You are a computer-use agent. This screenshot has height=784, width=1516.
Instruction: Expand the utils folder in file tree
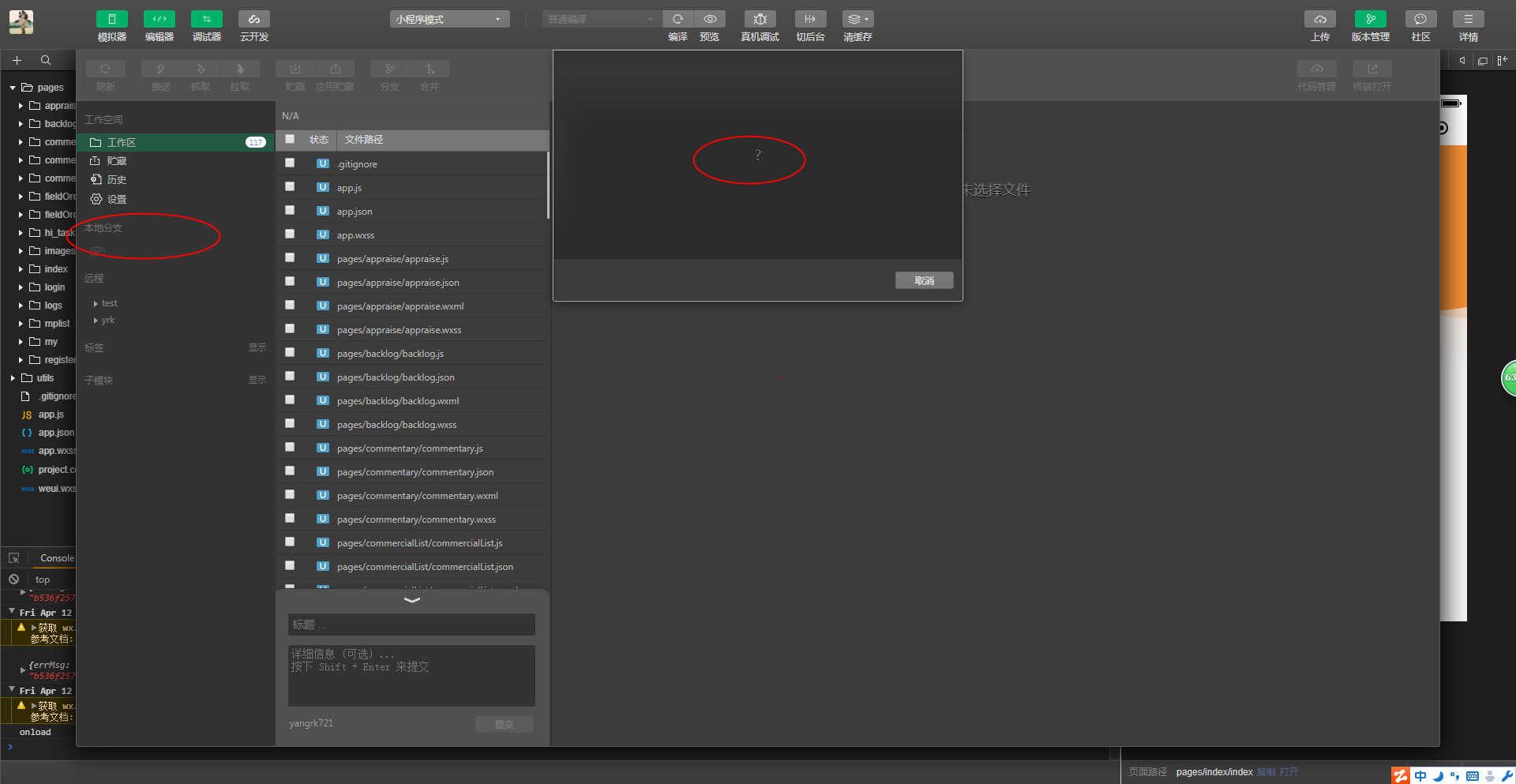pyautogui.click(x=13, y=378)
